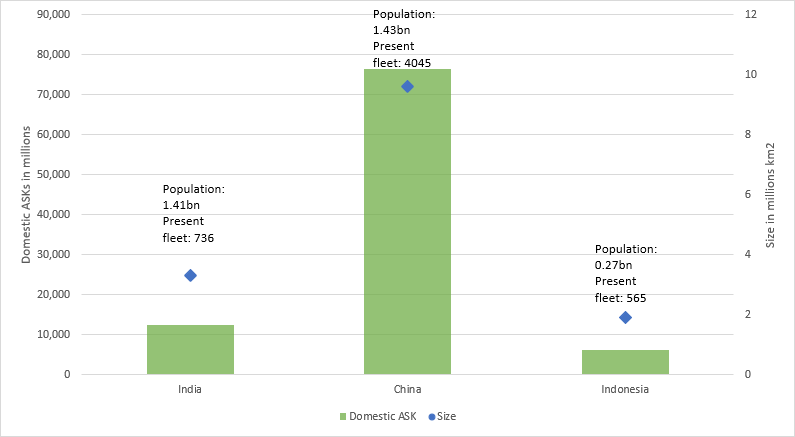Select the 'Domestic ASKs in millions' axis title

pyautogui.click(x=26, y=195)
